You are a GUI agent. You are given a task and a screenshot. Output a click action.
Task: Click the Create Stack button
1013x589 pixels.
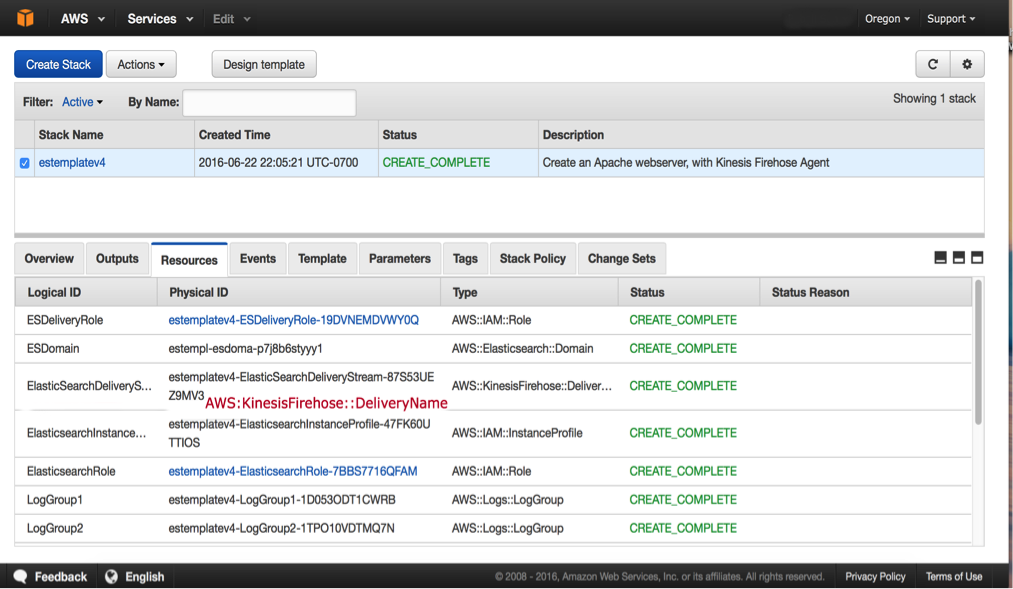tap(57, 63)
